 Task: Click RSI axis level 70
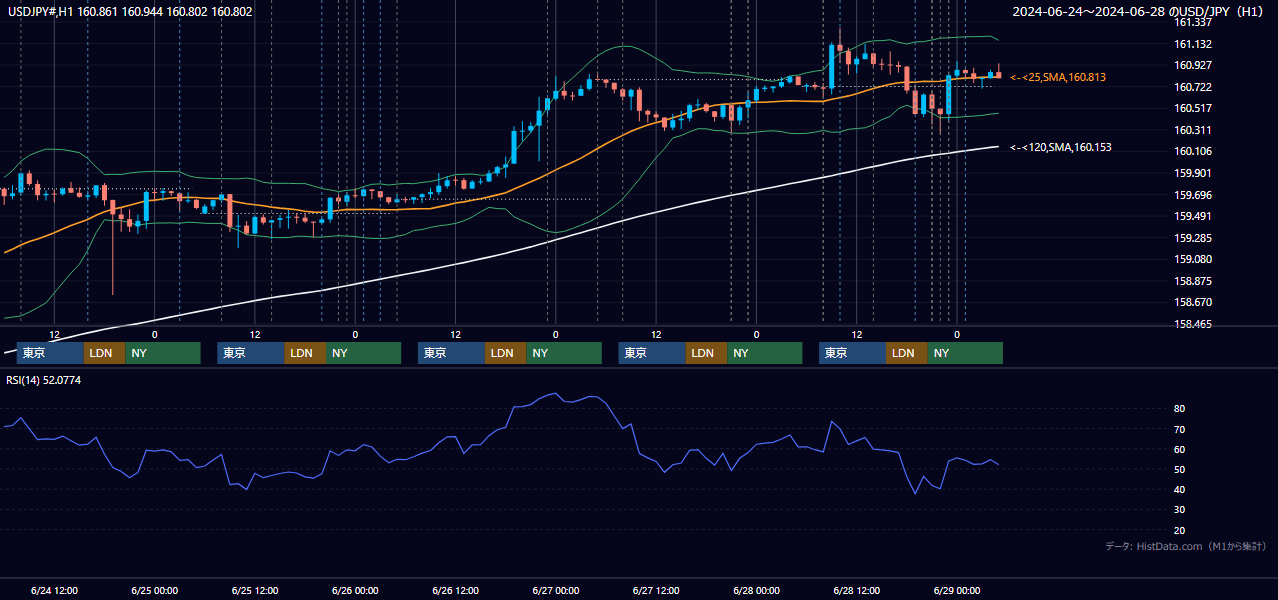[1180, 429]
